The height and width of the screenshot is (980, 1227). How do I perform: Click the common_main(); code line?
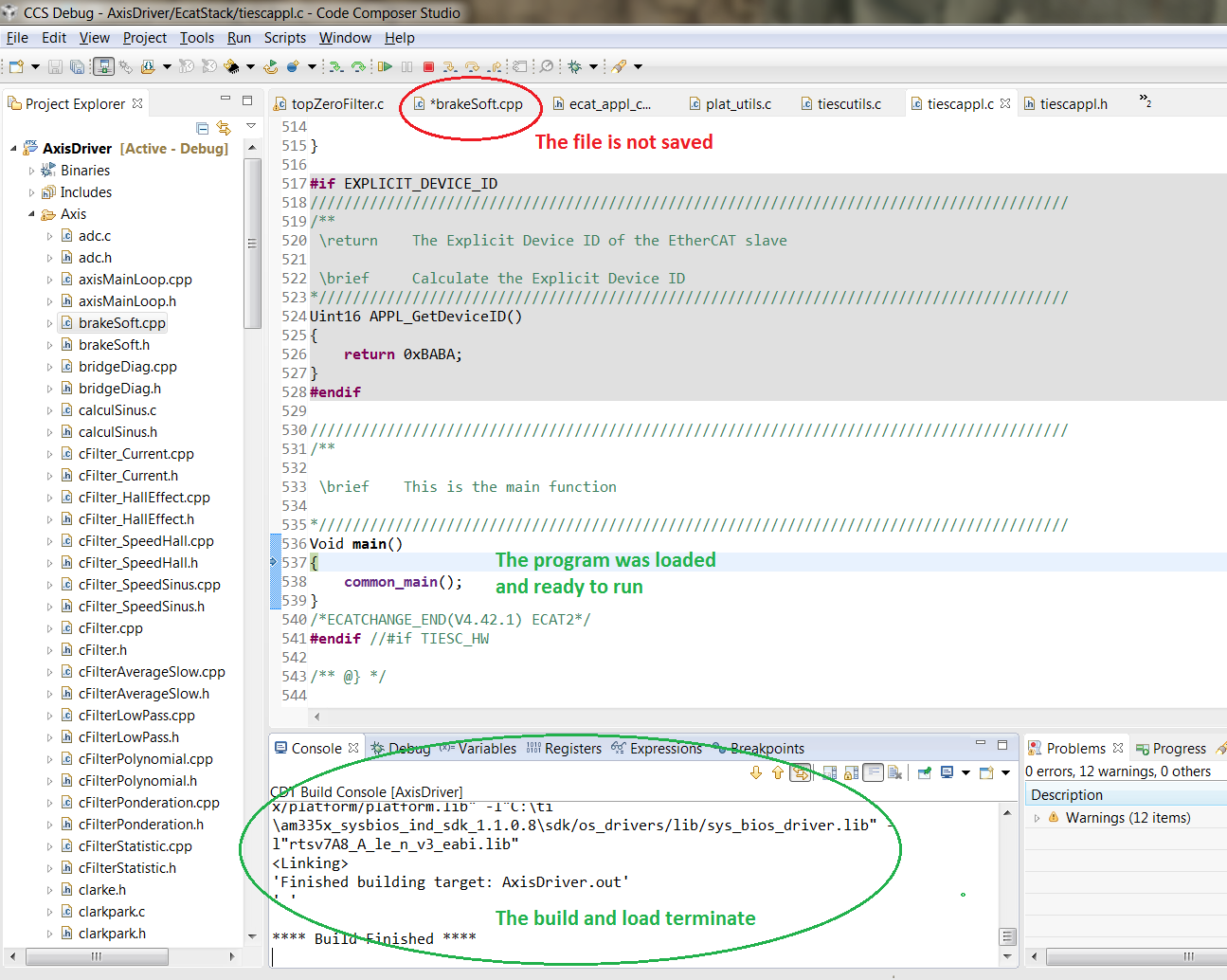[x=404, y=582]
